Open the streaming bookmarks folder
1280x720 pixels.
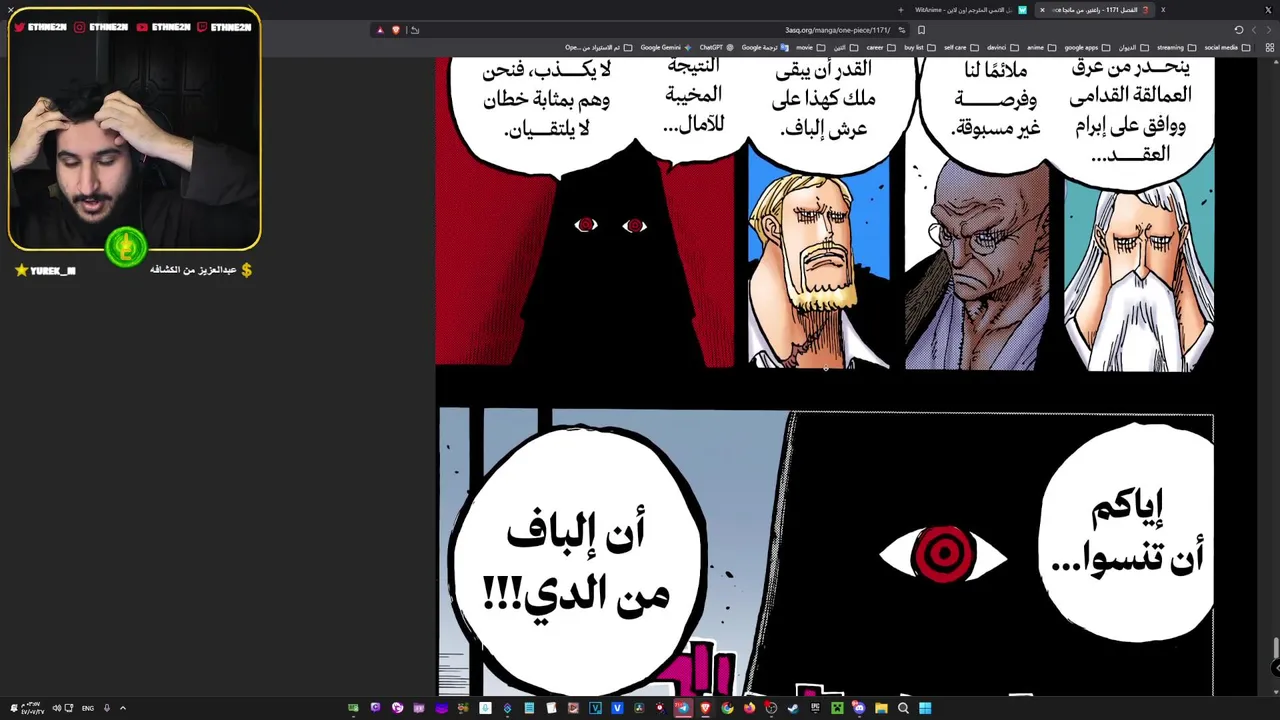click(1175, 48)
